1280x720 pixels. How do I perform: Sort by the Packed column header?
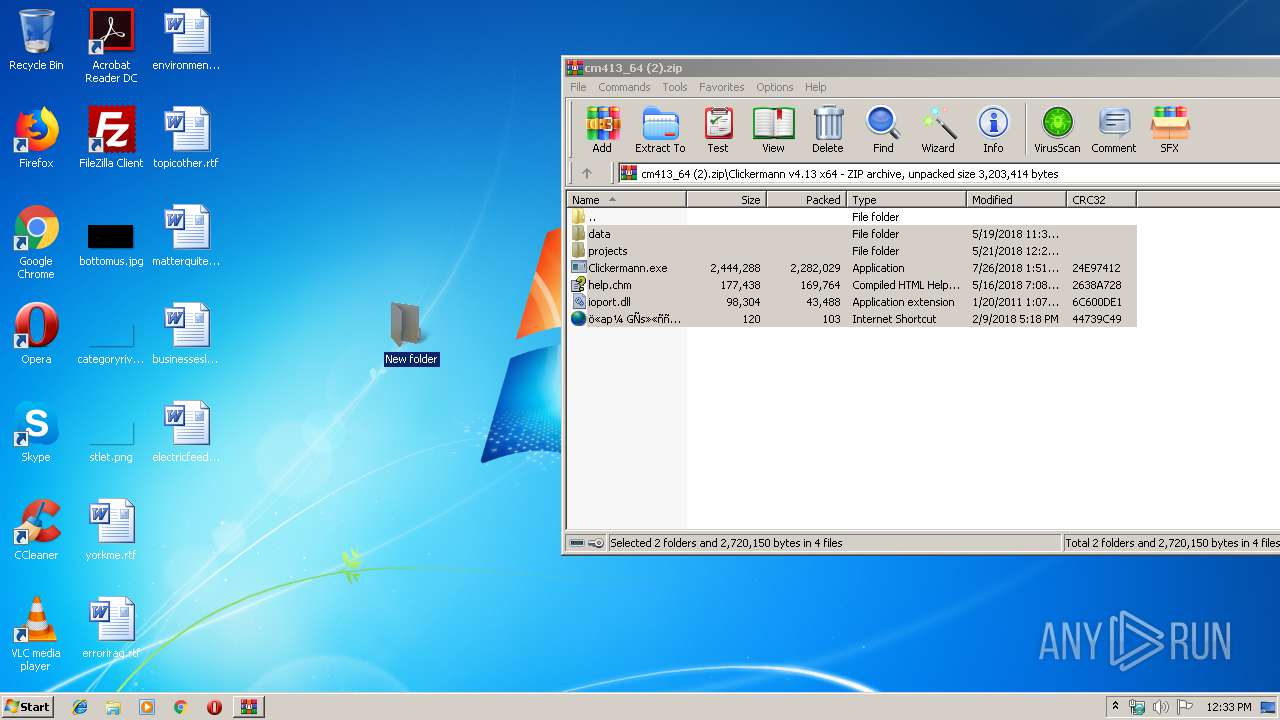(x=806, y=200)
